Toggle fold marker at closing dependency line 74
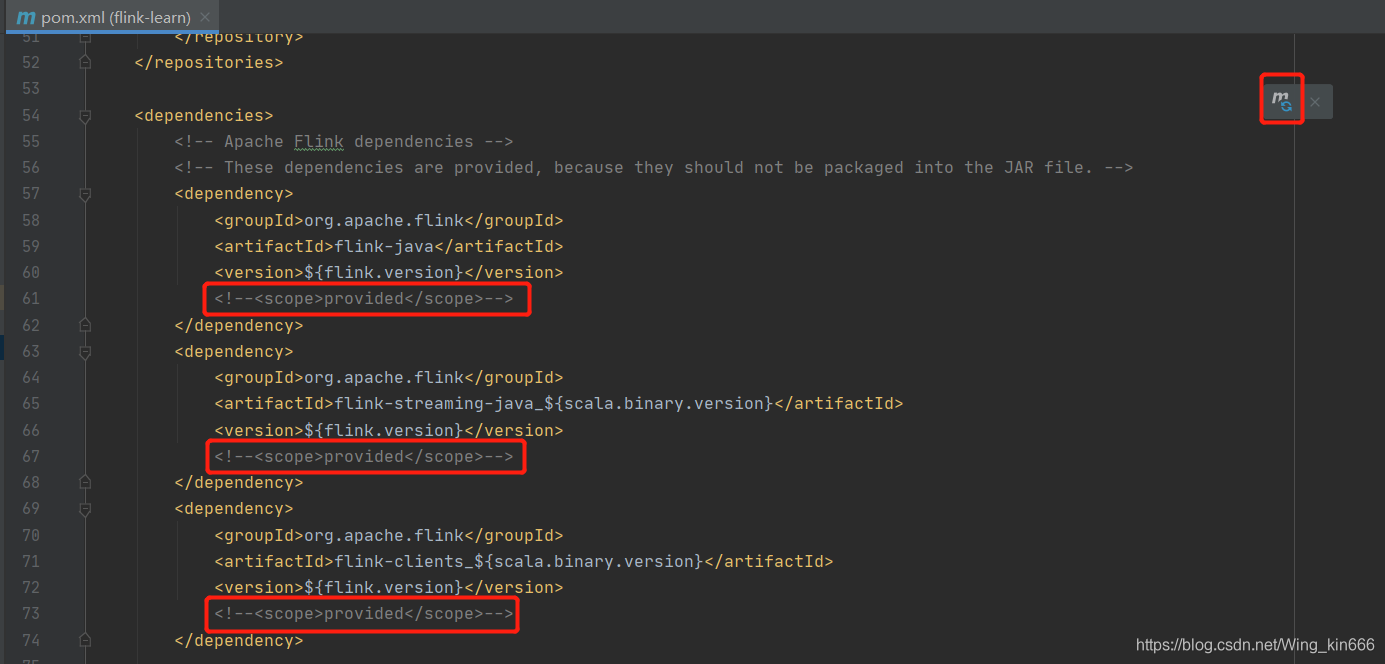The height and width of the screenshot is (664, 1385). (85, 639)
